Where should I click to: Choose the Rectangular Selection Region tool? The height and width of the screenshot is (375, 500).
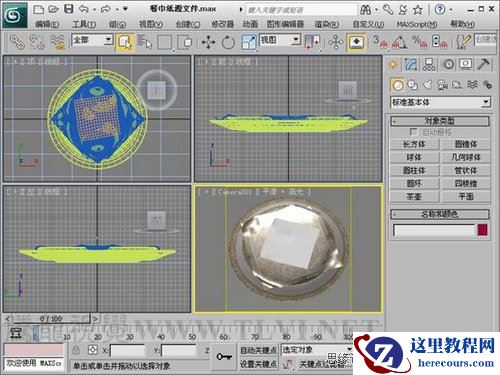coord(165,42)
